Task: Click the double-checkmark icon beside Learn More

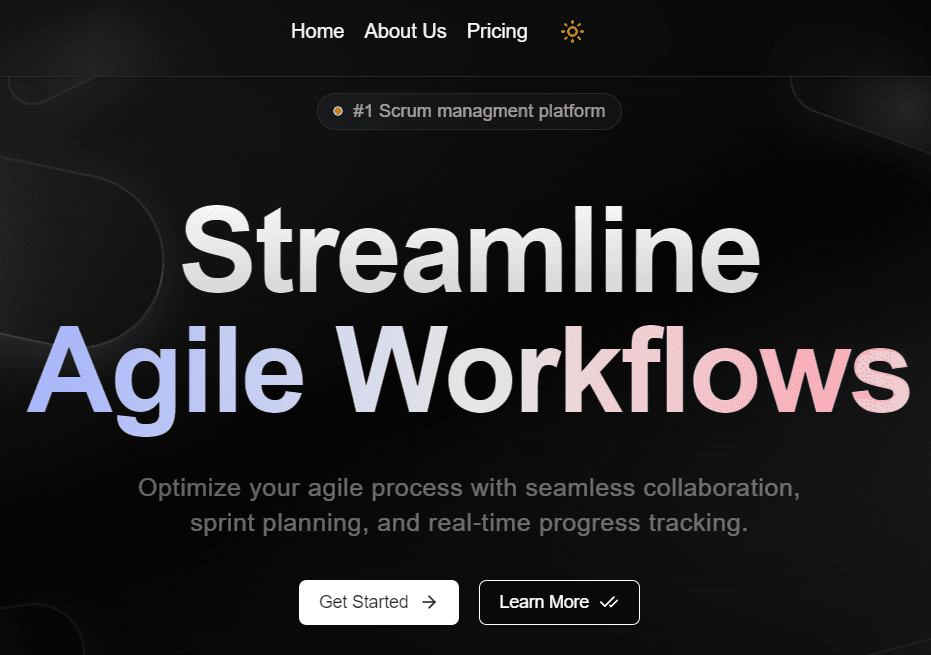Action: tap(609, 602)
